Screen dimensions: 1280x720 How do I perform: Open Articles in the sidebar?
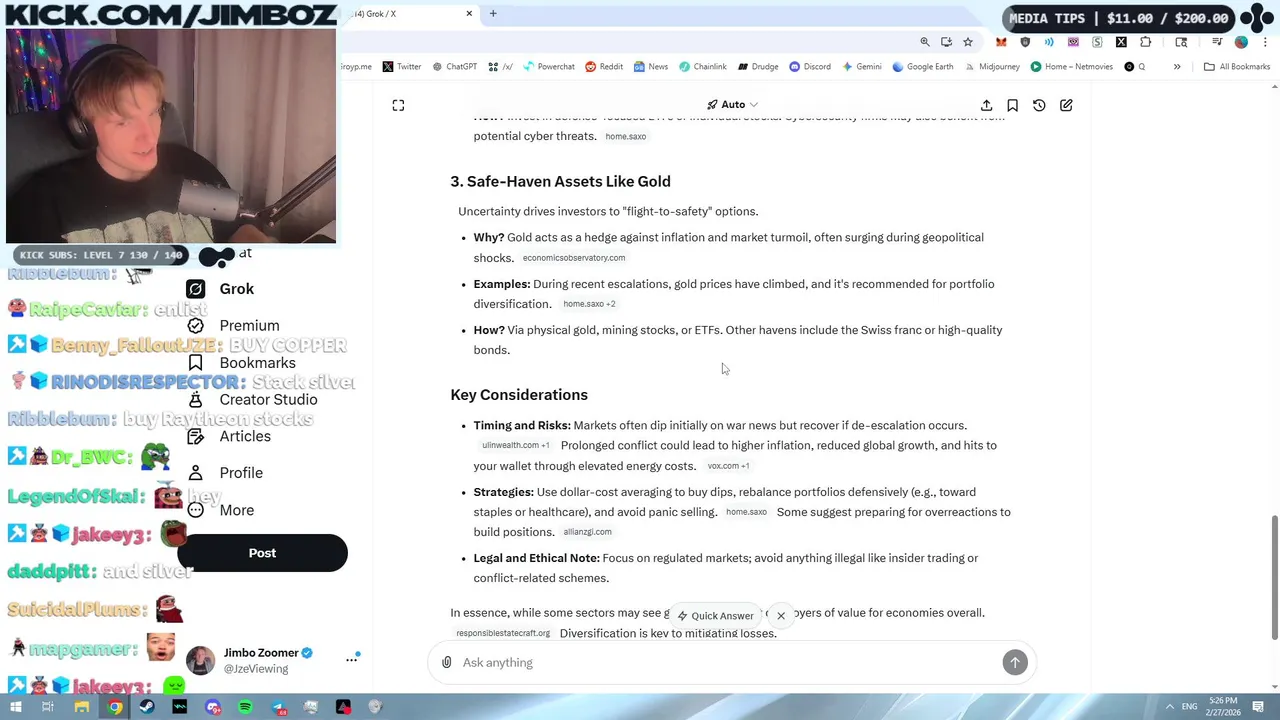point(245,436)
